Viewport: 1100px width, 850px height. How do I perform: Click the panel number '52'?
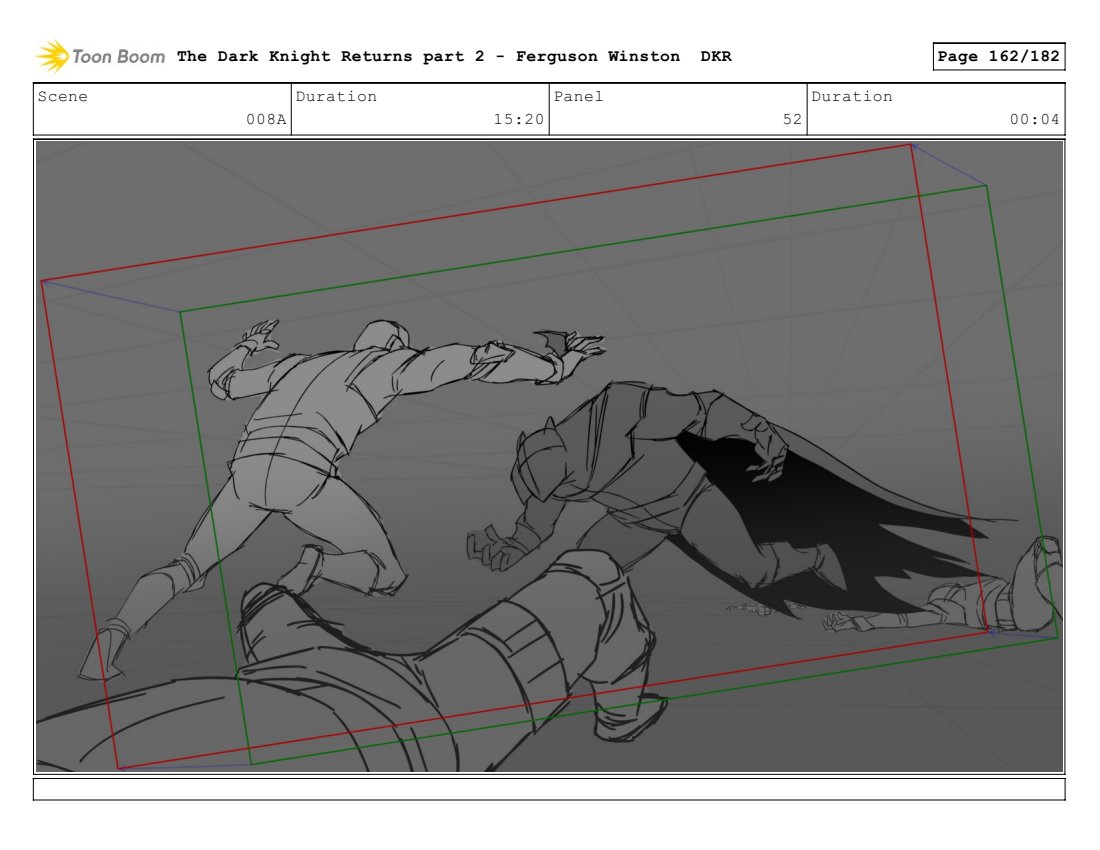coord(792,119)
